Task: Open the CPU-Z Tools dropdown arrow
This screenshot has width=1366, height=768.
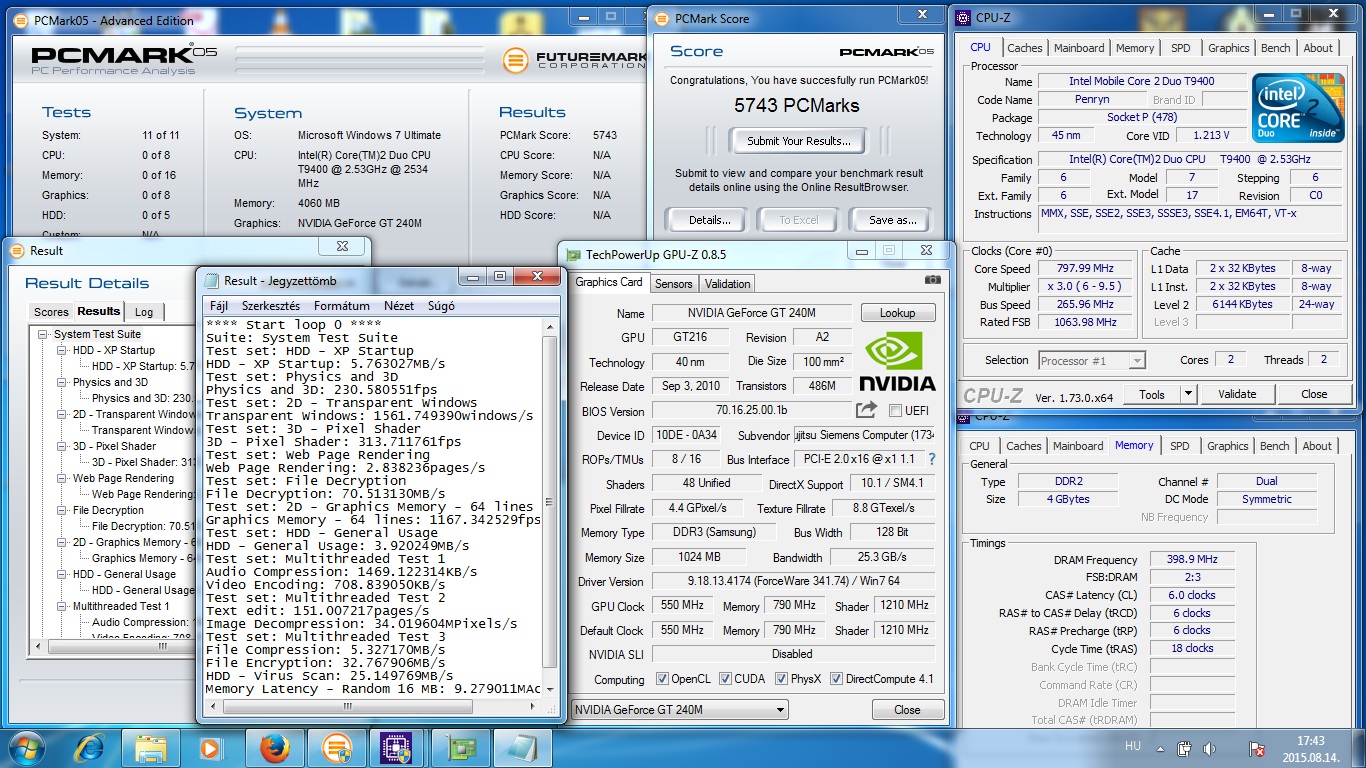Action: [1187, 395]
